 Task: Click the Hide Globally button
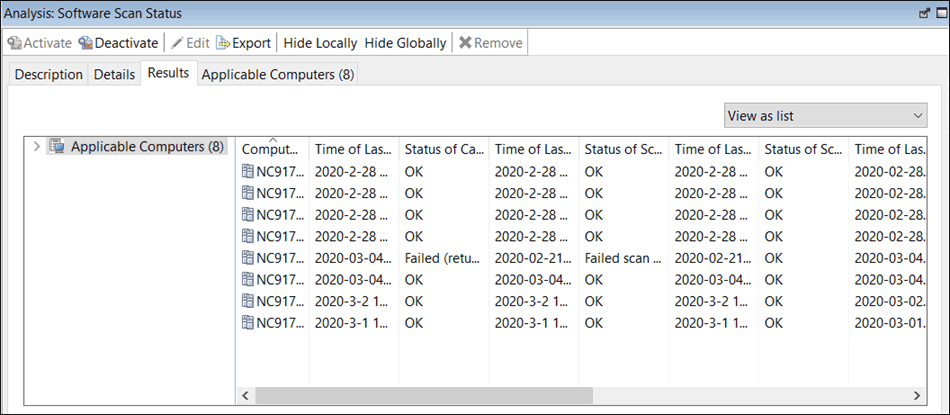[405, 43]
